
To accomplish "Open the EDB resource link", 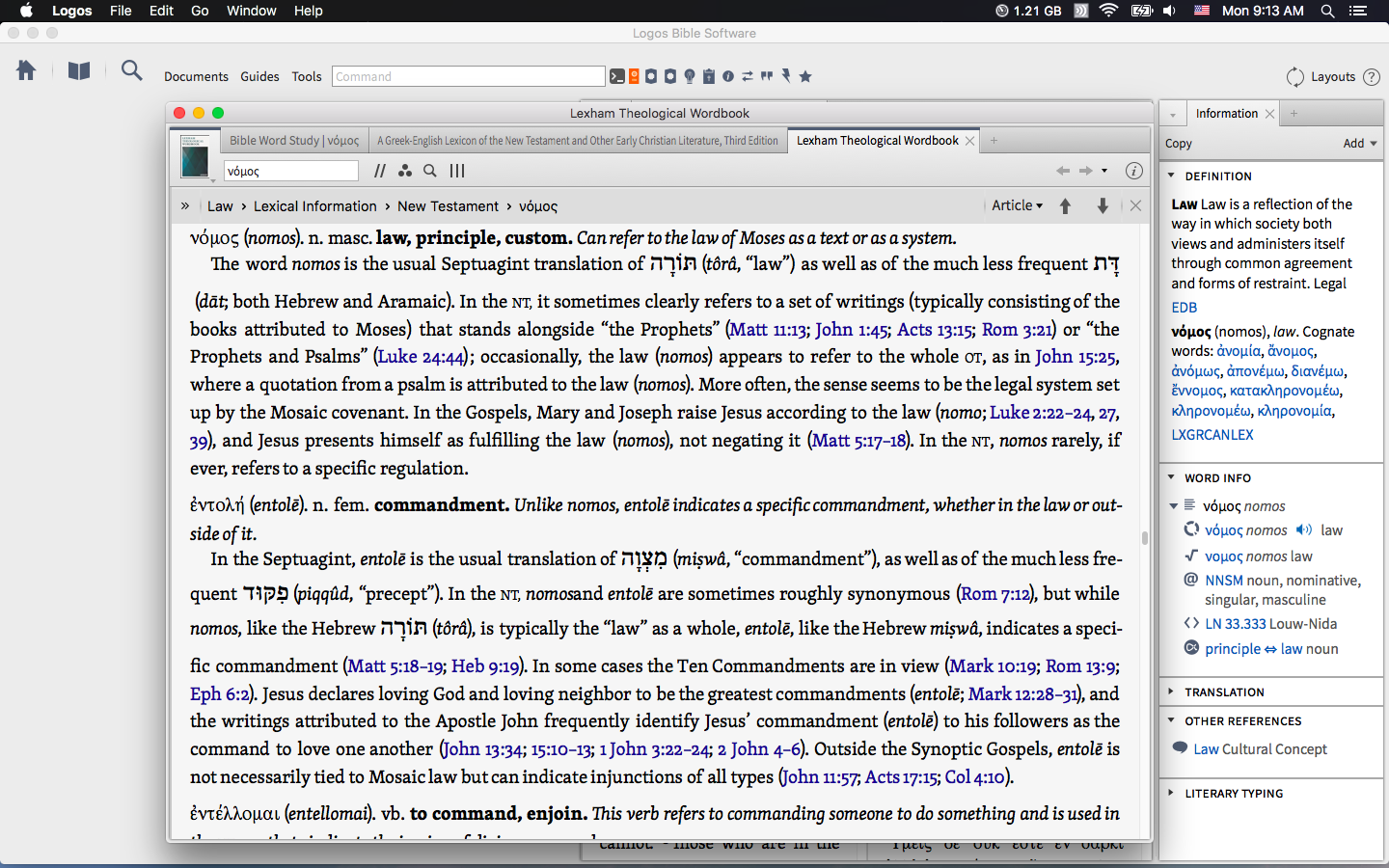I will pos(1184,308).
